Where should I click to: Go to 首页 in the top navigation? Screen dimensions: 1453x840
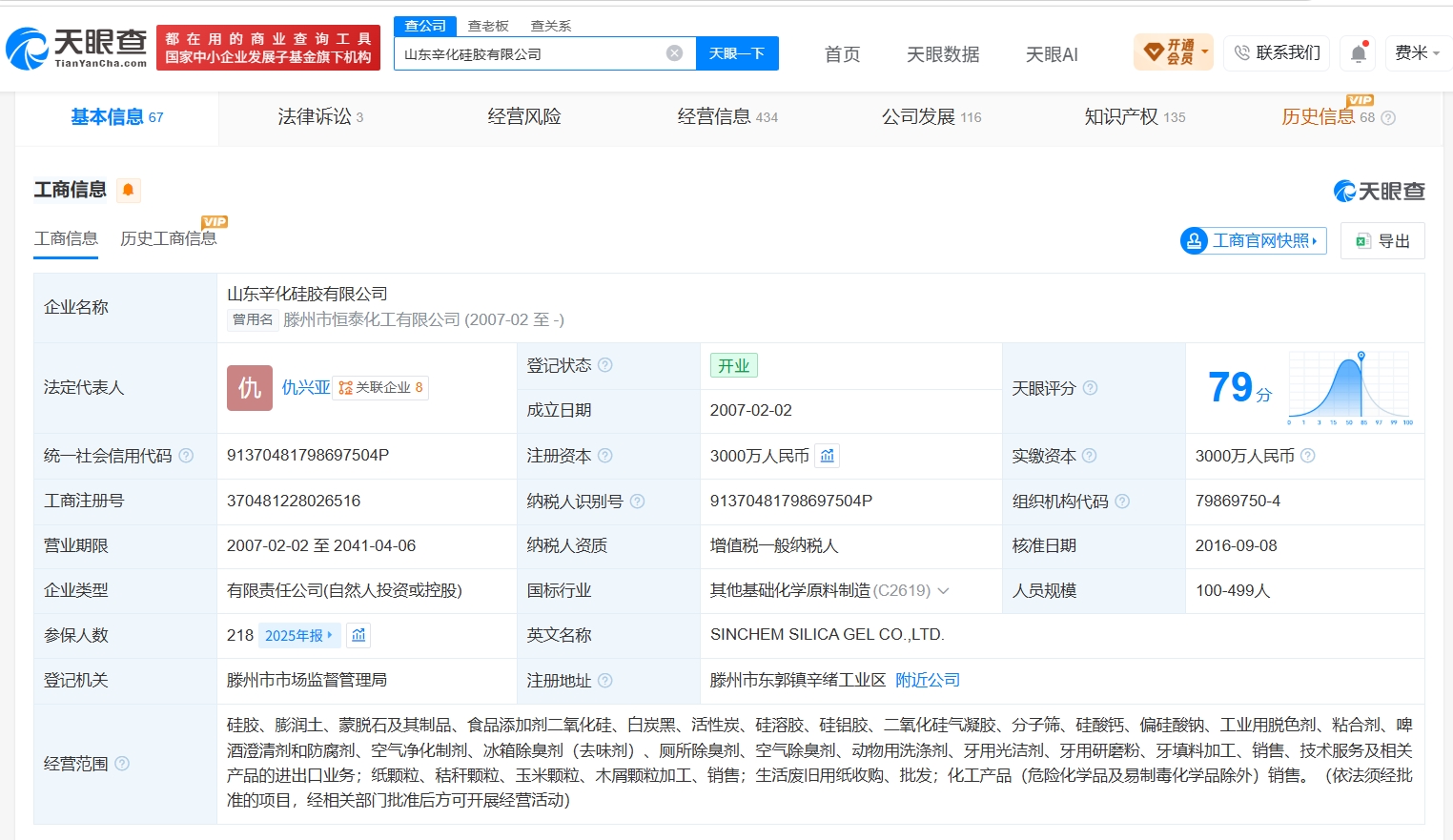(843, 54)
